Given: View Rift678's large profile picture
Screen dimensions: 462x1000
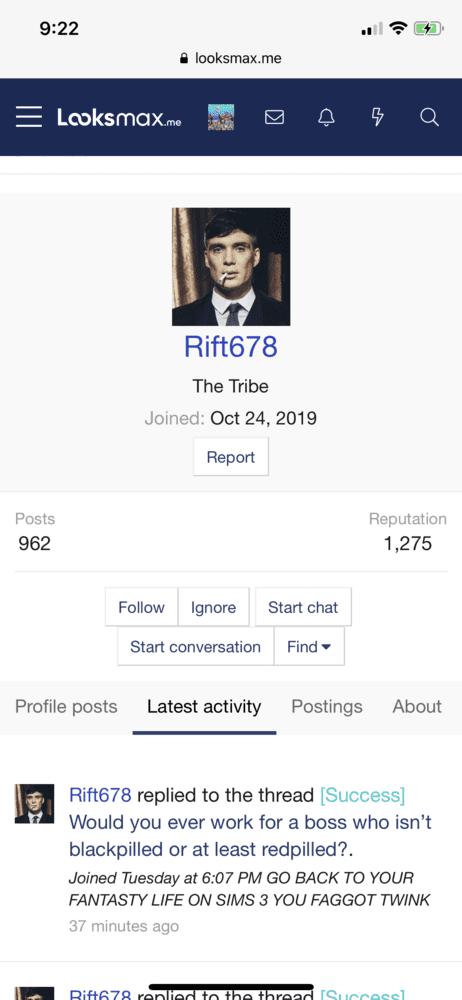Looking at the screenshot, I should (x=231, y=267).
